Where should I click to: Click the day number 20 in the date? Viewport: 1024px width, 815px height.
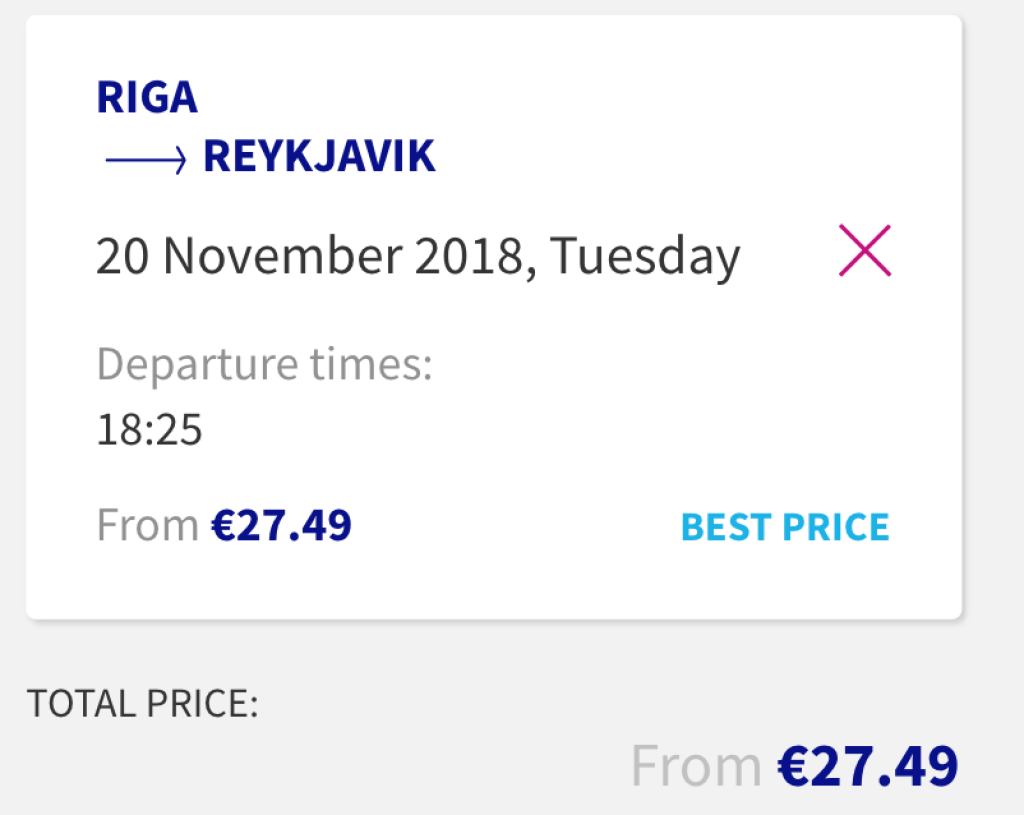pyautogui.click(x=122, y=257)
